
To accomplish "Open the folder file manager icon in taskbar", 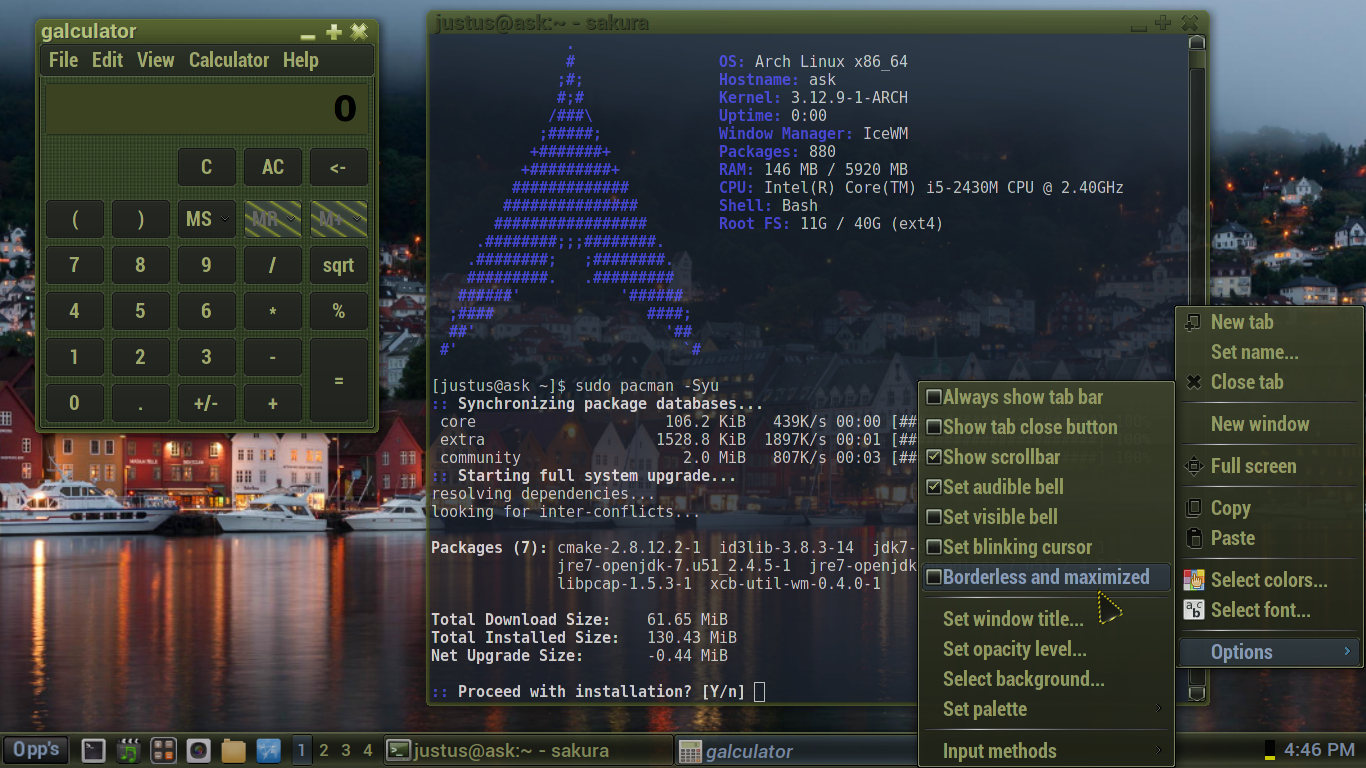I will [x=233, y=750].
